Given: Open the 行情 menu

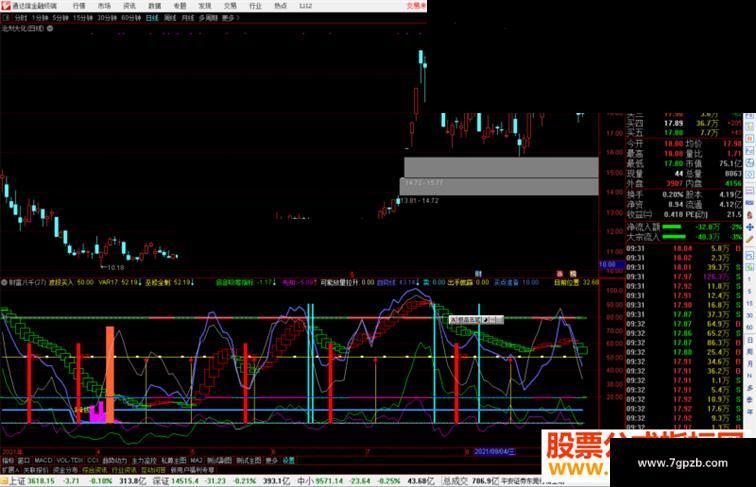Looking at the screenshot, I should pyautogui.click(x=79, y=6).
